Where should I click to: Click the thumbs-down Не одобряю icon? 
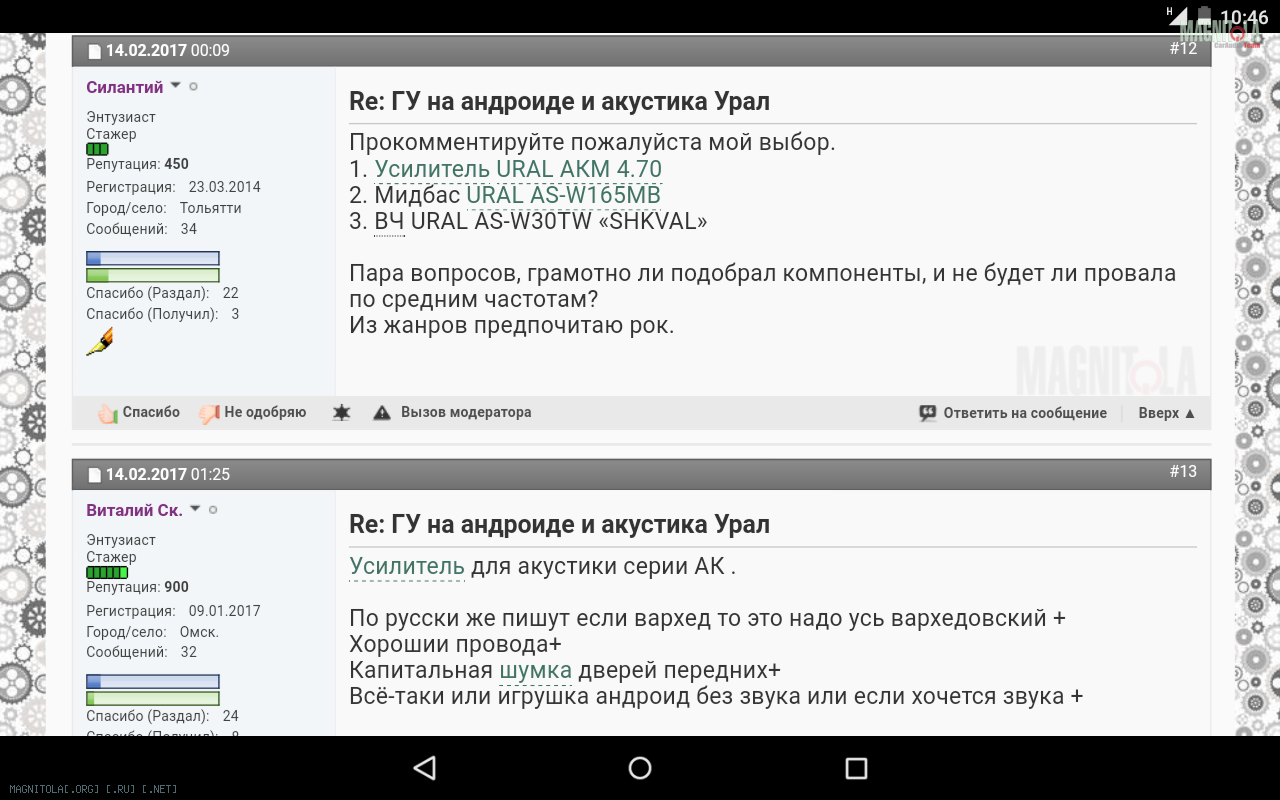click(209, 413)
